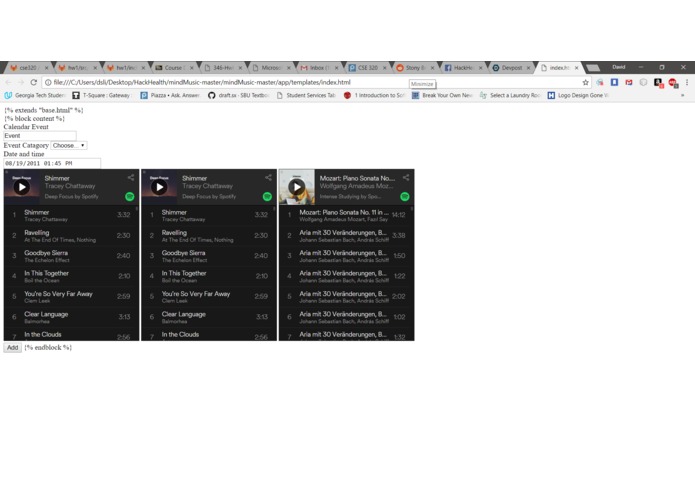The height and width of the screenshot is (494, 695).
Task: Click the Spotify logo in Mozart player
Action: (x=405, y=196)
